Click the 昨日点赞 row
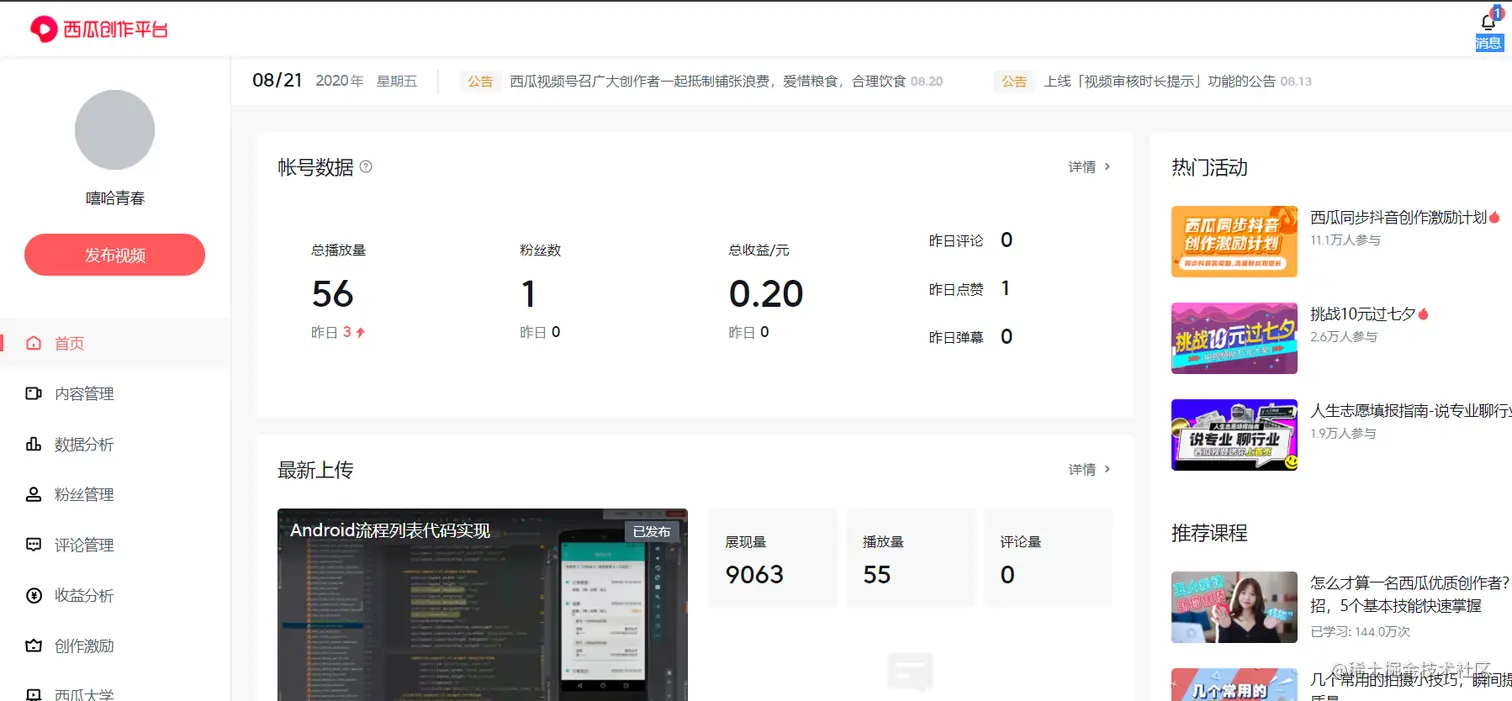The width and height of the screenshot is (1512, 701). coord(970,289)
